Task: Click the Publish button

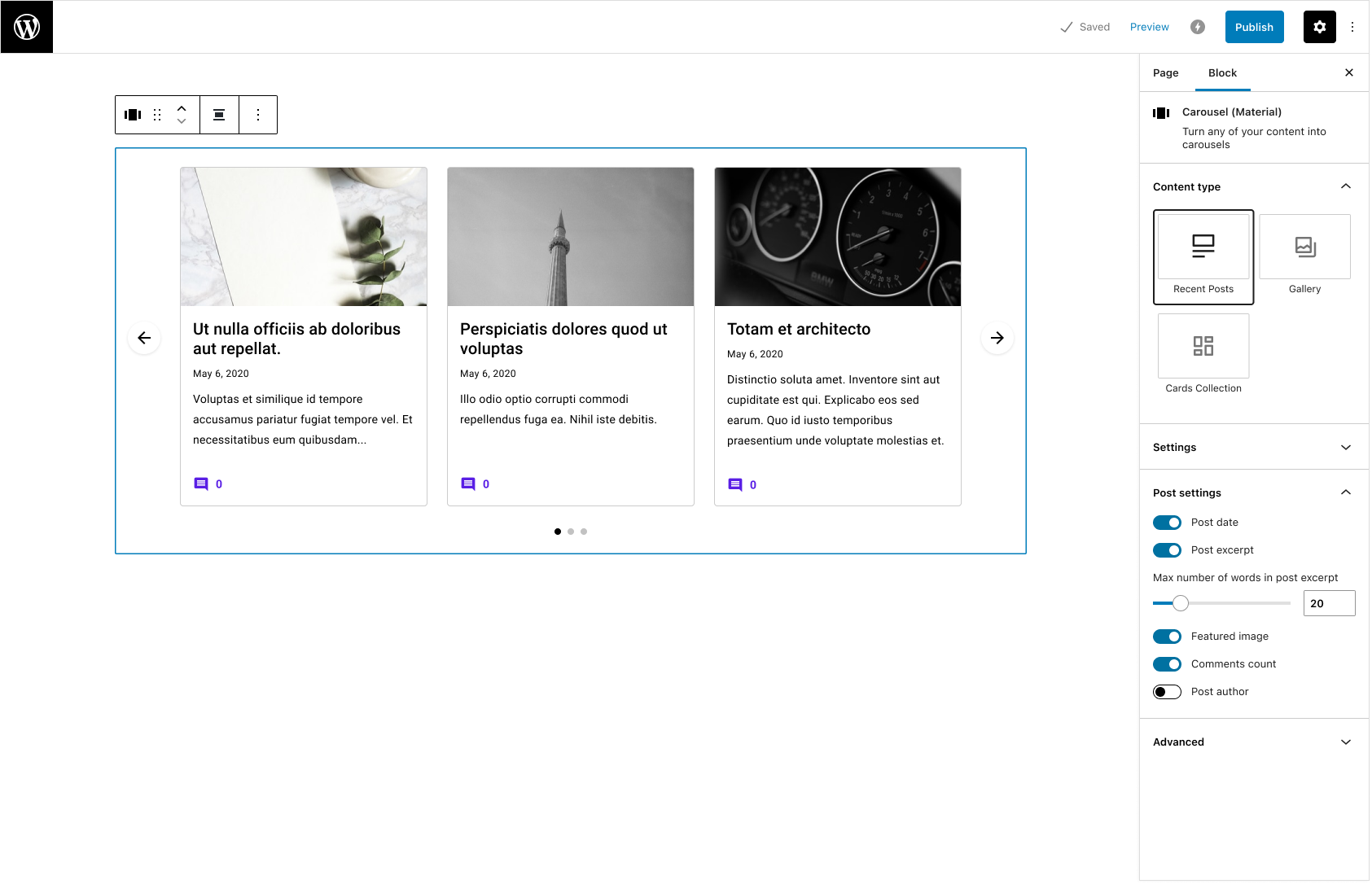Action: 1254,26
